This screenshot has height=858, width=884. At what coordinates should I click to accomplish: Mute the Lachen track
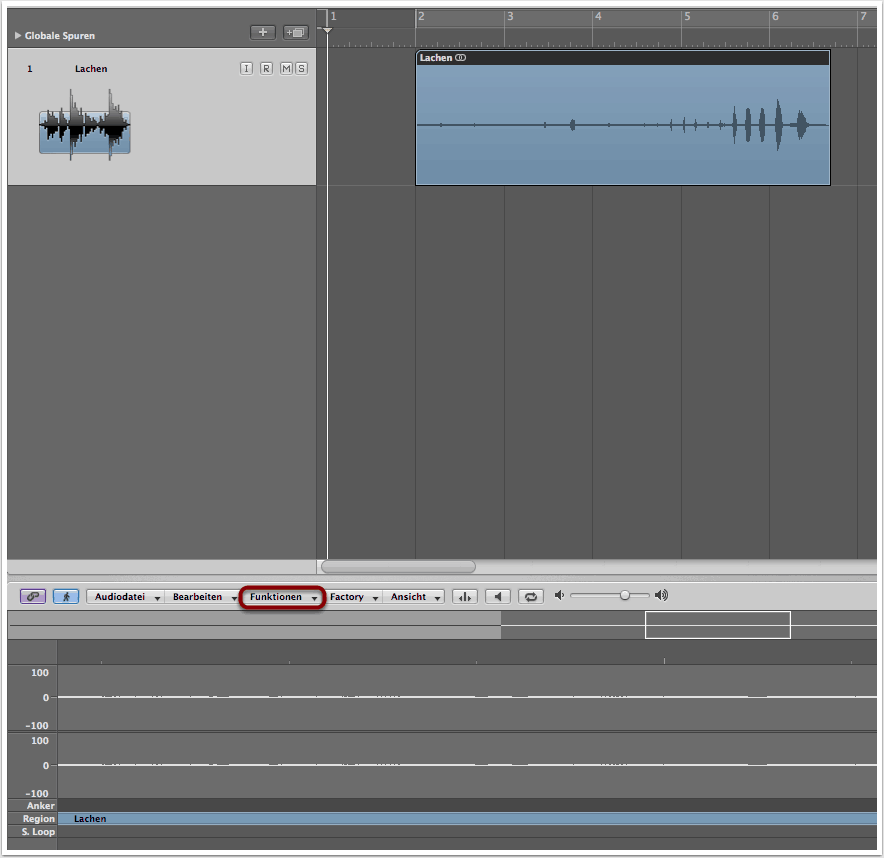(285, 68)
